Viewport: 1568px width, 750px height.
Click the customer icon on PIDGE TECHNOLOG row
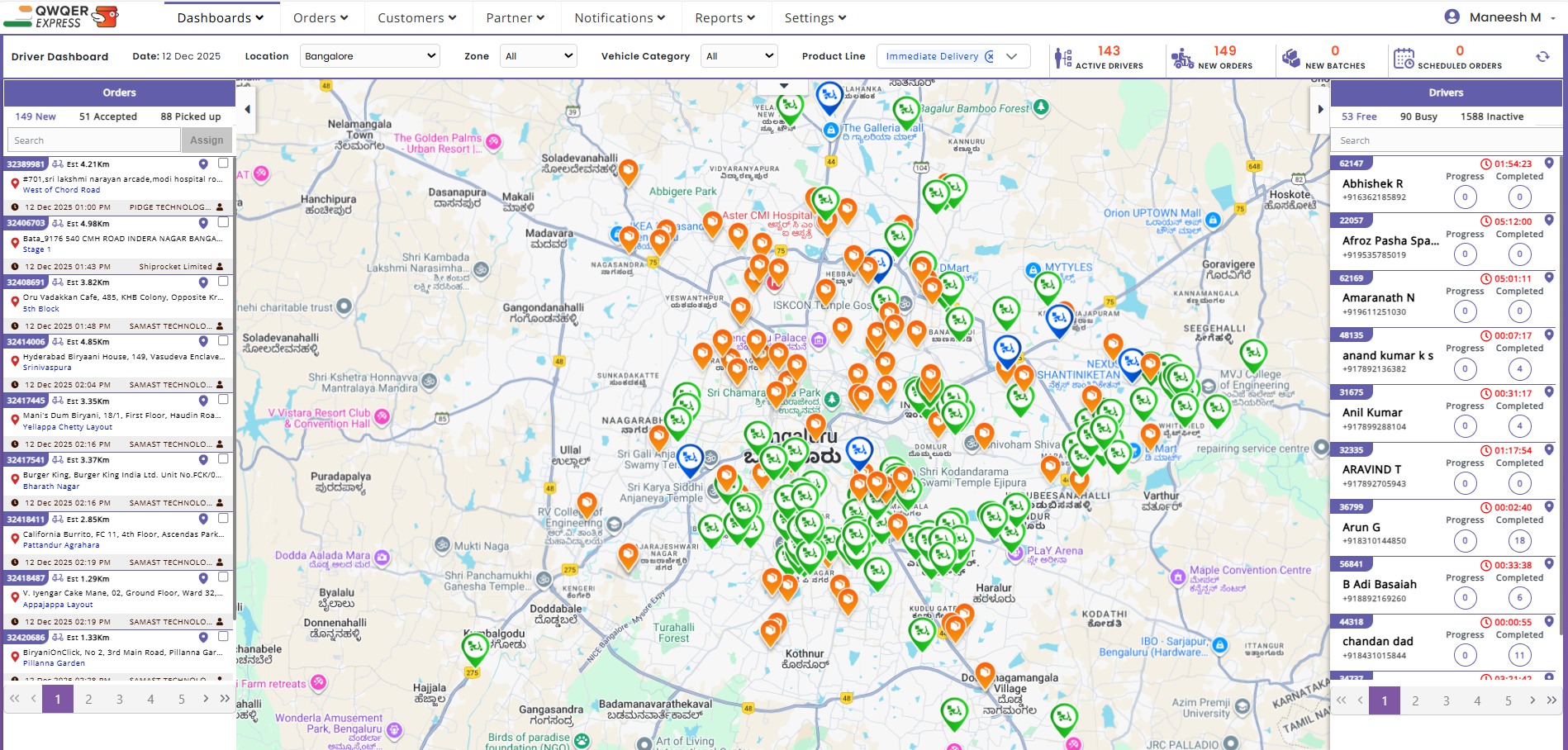(x=220, y=207)
